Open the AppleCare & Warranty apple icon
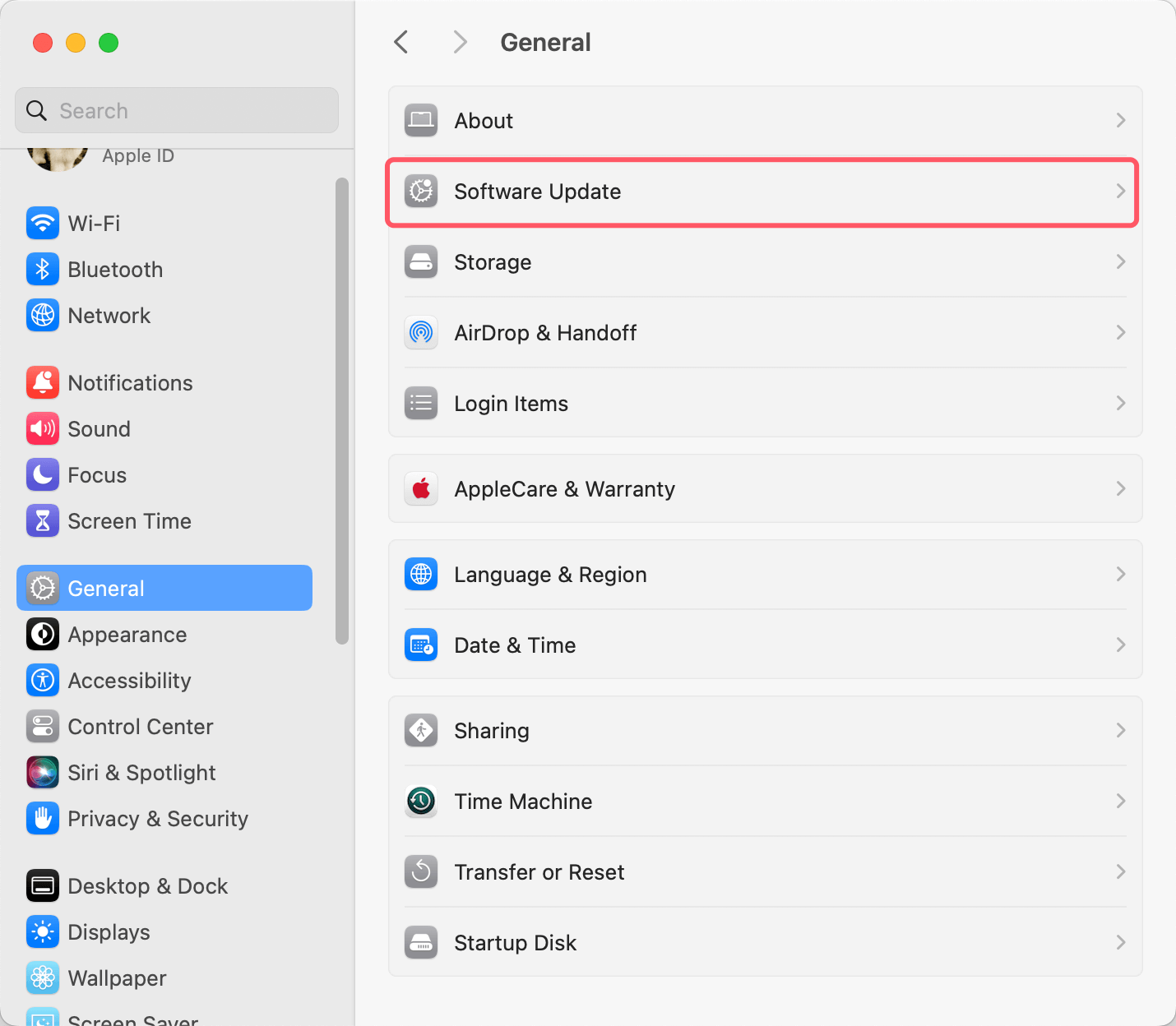This screenshot has width=1176, height=1026. (x=420, y=488)
